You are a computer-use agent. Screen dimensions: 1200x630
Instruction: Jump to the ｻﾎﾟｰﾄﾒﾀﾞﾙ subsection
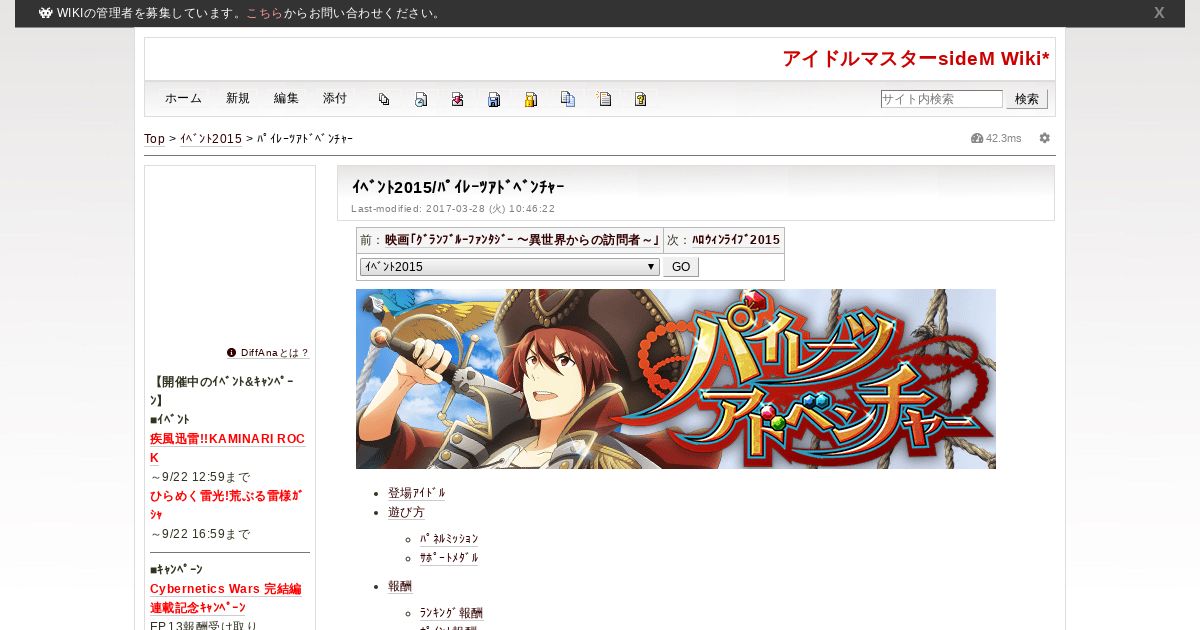(x=449, y=558)
